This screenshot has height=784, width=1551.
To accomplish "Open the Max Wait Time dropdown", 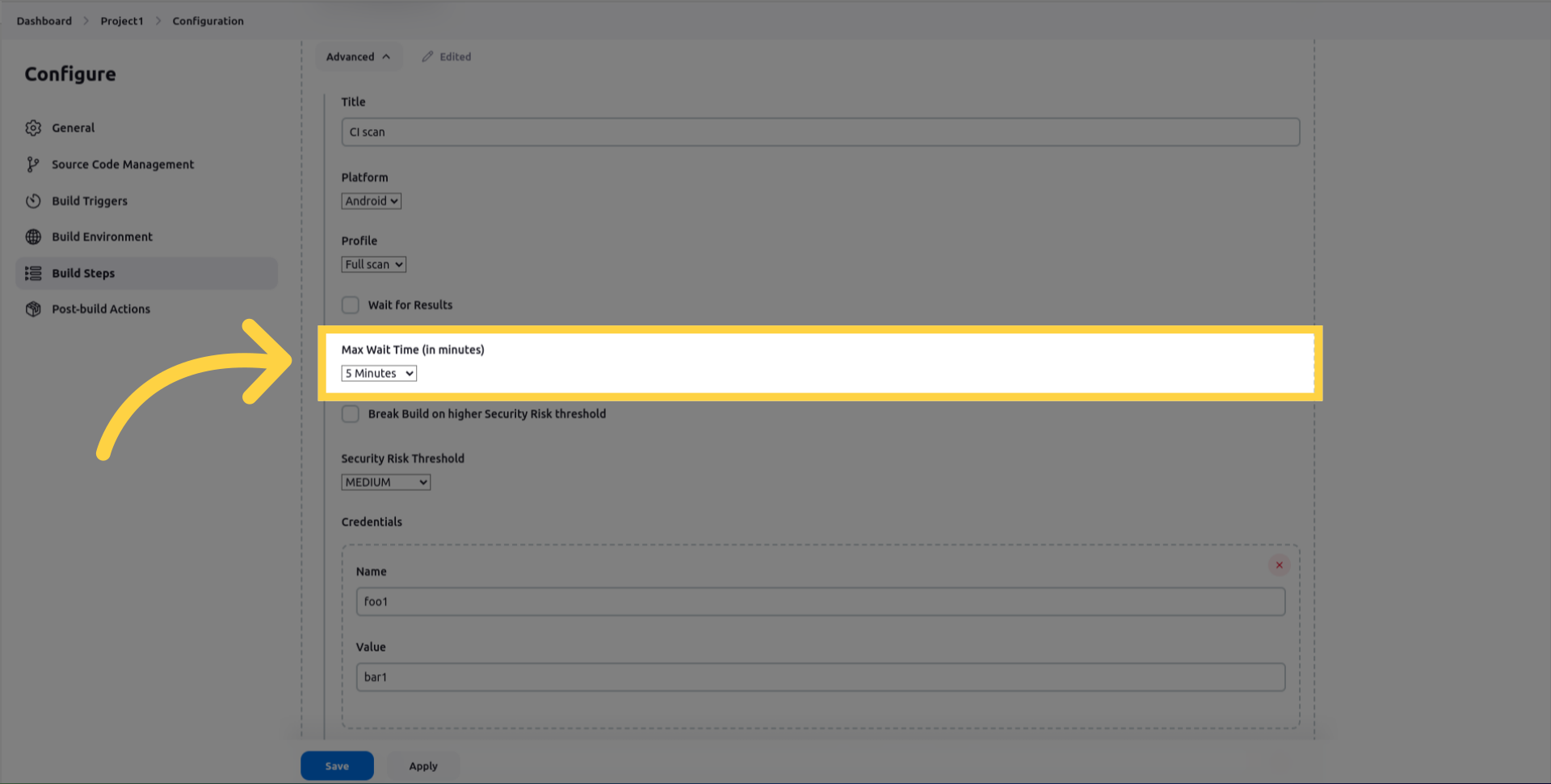I will tap(379, 373).
